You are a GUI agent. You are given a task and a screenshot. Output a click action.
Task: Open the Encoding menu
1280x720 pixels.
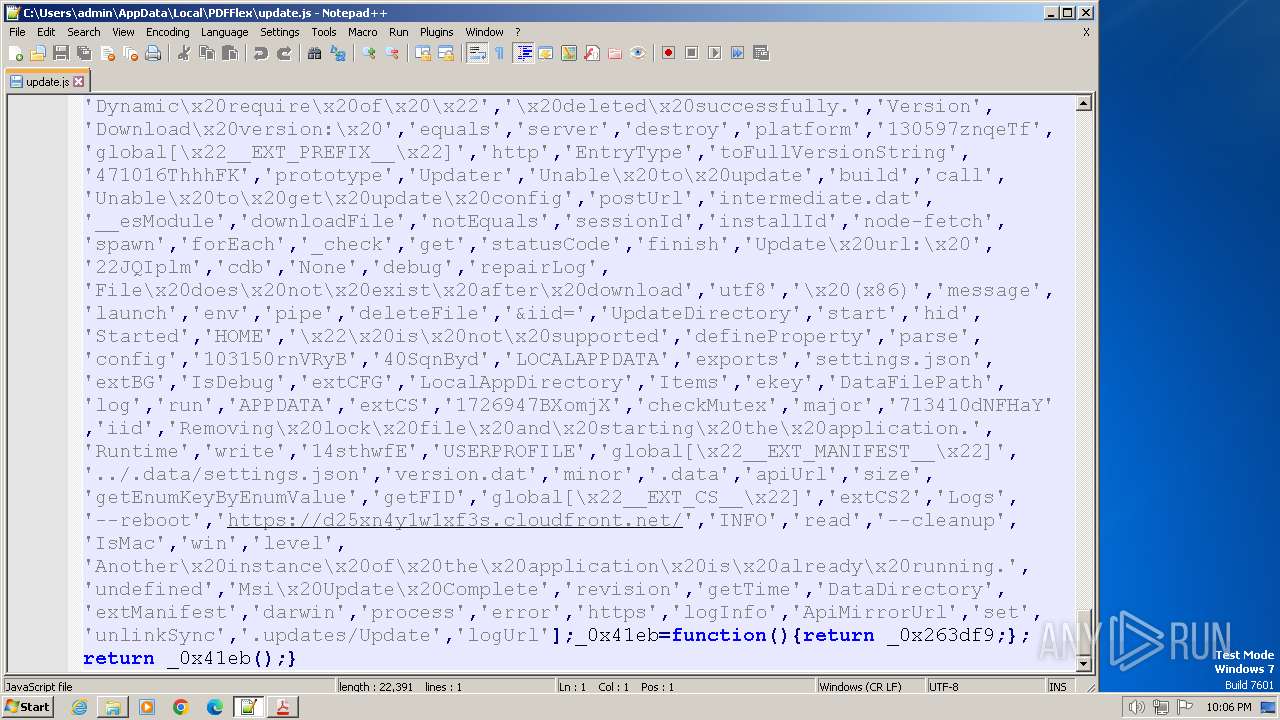[167, 32]
